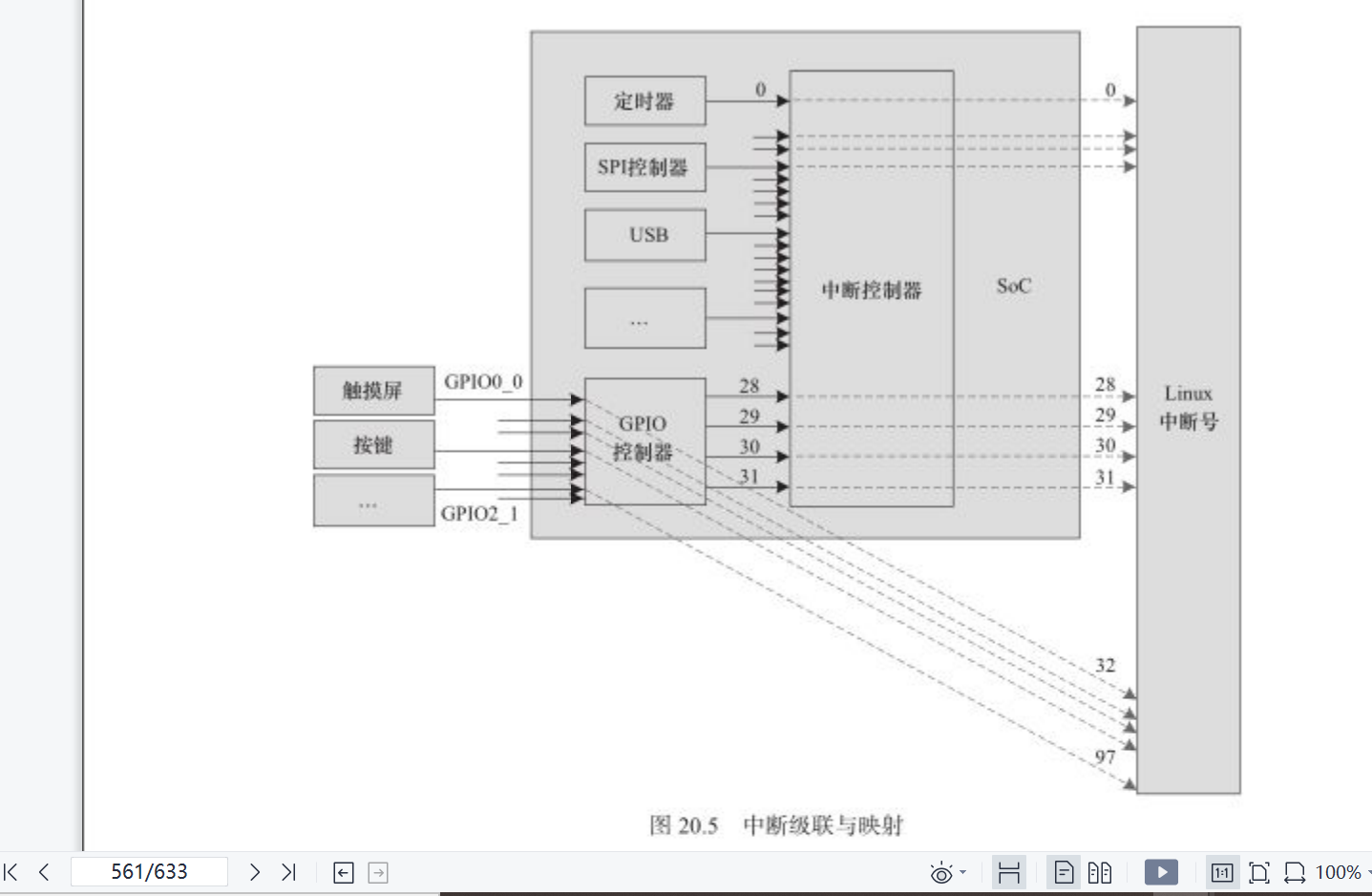Screen dimensions: 1372x896
Task: Fit page to width
Action: pyautogui.click(x=1295, y=872)
